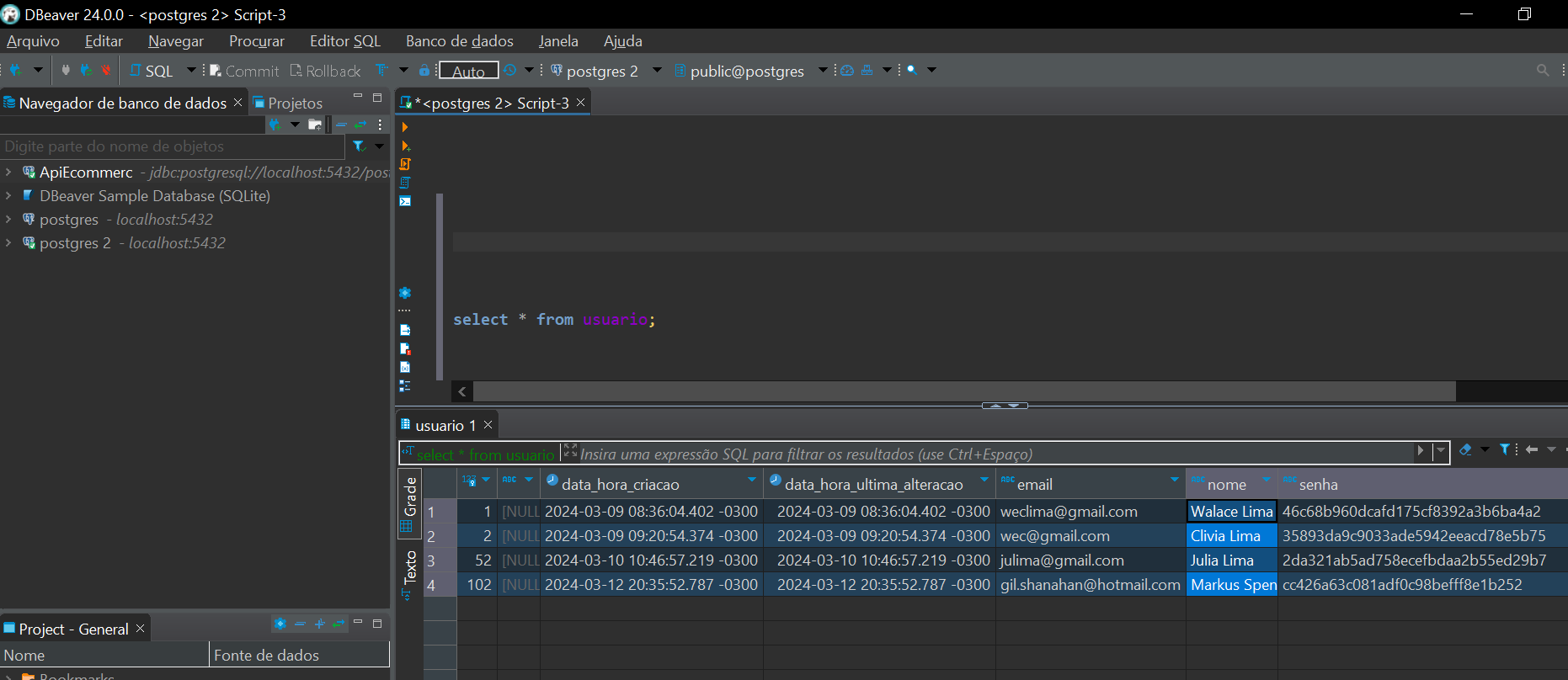Expand the postgres localhost:5432 node
Image resolution: width=1568 pixels, height=680 pixels.
click(8, 219)
